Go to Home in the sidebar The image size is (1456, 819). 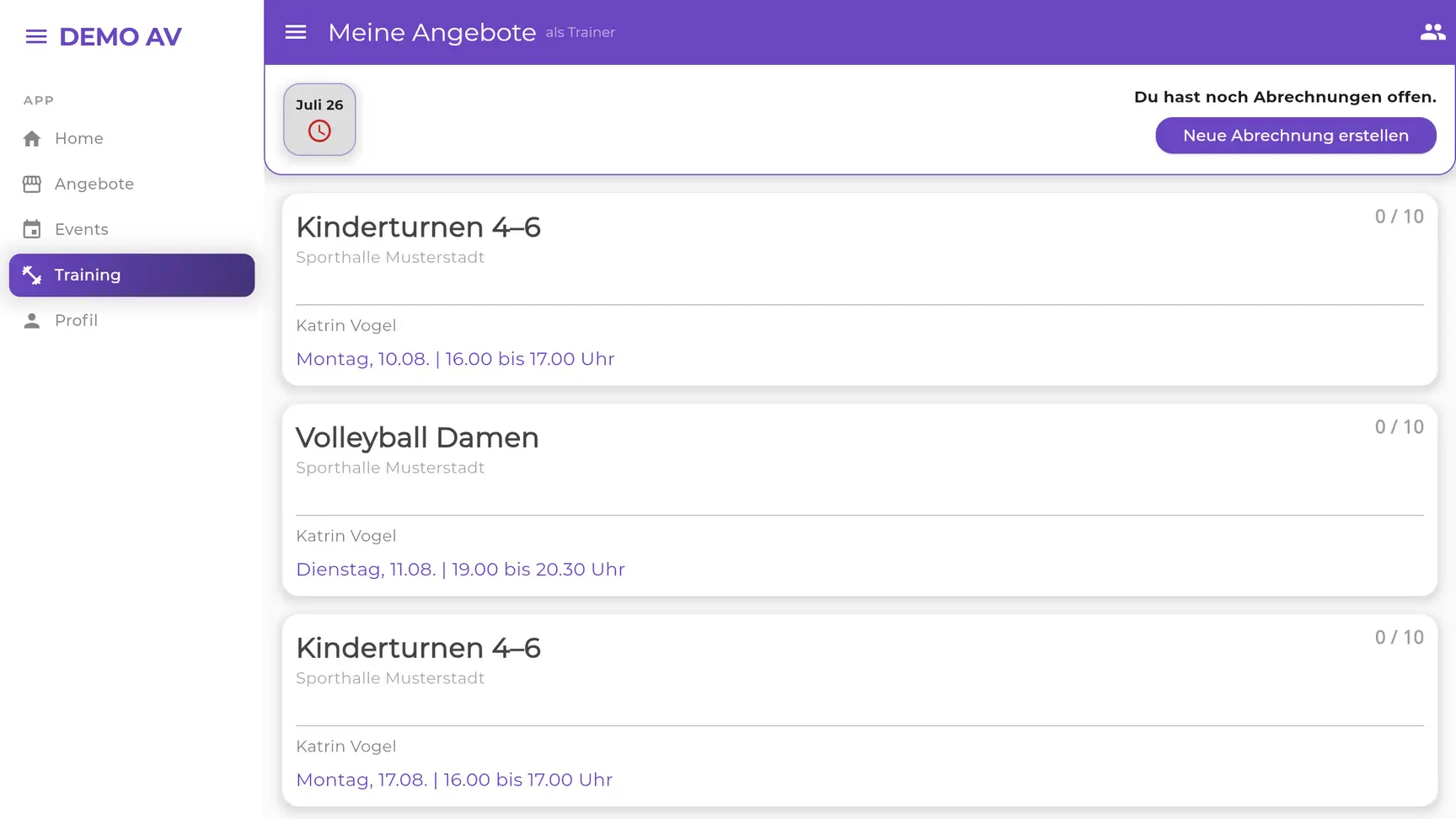coord(131,138)
